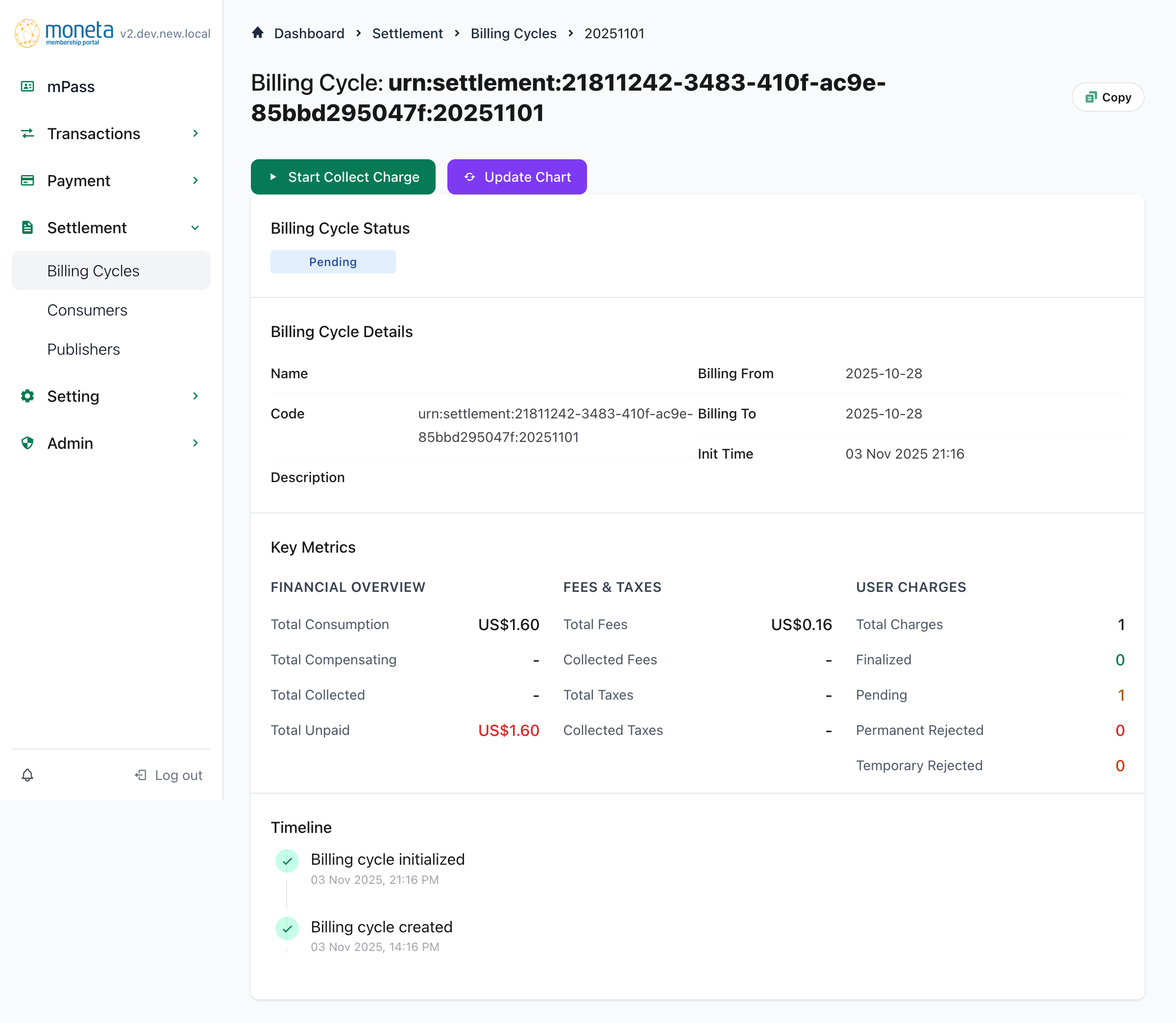The image size is (1176, 1023).
Task: Click the mPass card icon
Action: point(27,86)
